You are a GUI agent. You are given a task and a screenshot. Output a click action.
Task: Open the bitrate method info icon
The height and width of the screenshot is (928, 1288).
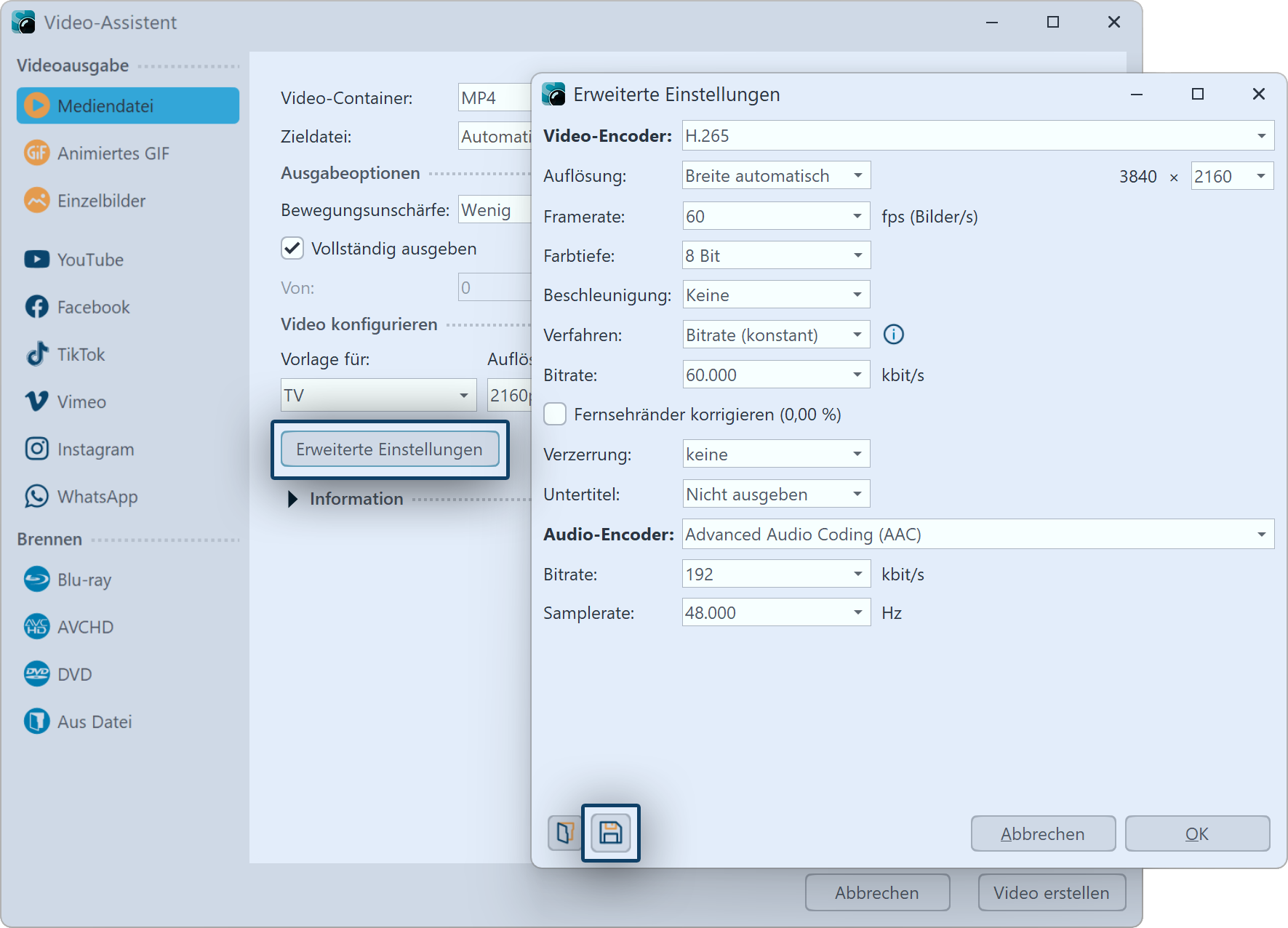(x=893, y=335)
